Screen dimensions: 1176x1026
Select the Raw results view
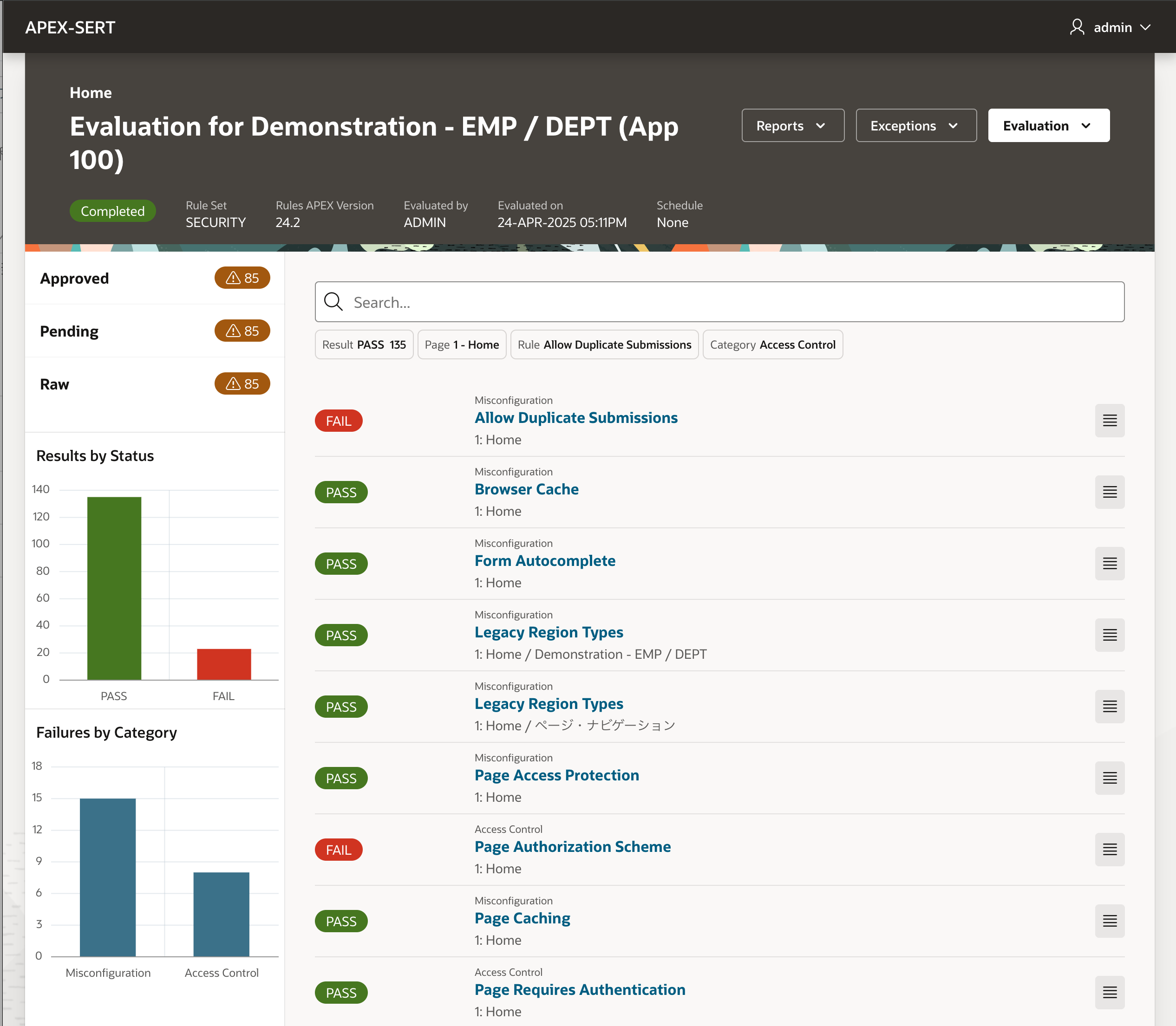point(54,384)
